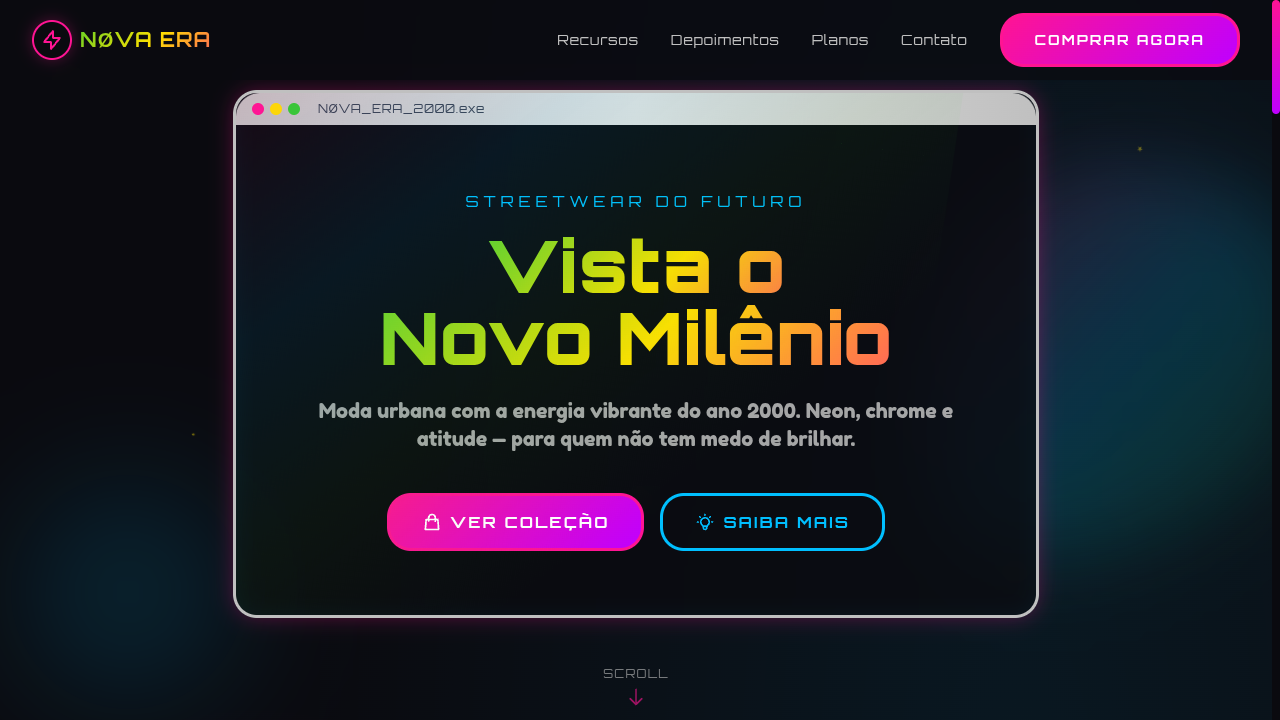Click the green dot in window title bar
The image size is (1280, 720).
tap(294, 109)
